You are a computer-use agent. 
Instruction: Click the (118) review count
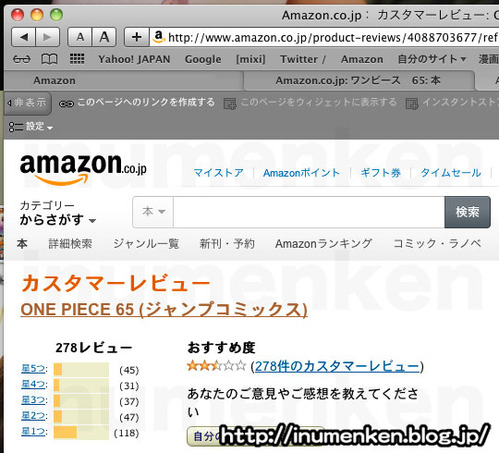[126, 433]
